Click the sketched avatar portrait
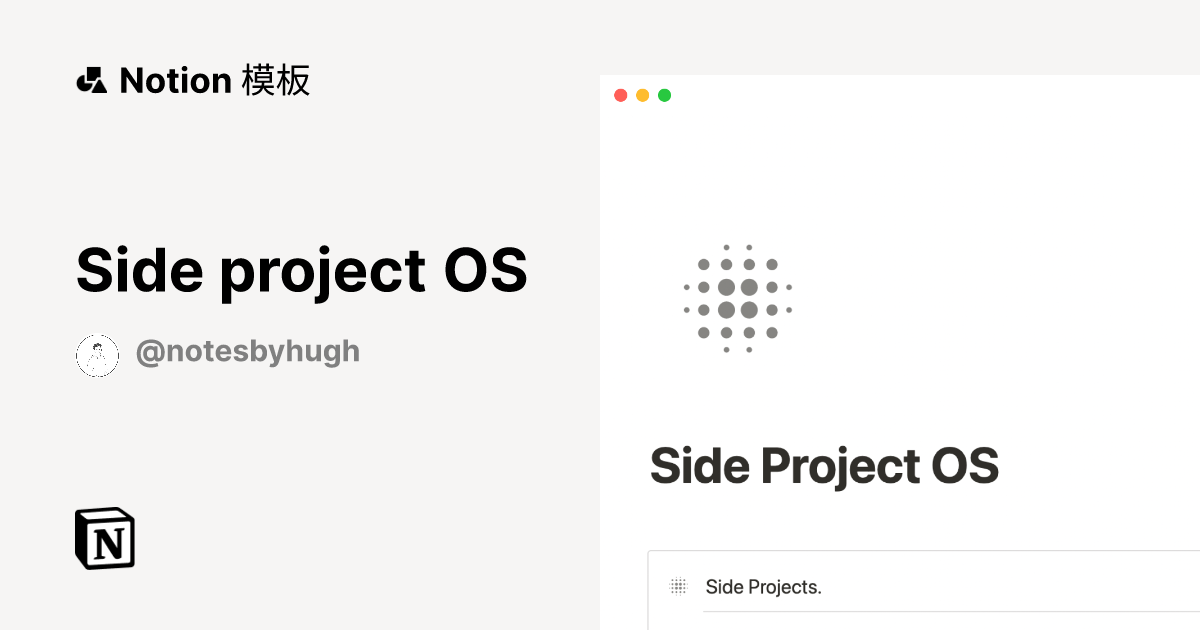Screen dimensions: 1200x630 [x=97, y=354]
